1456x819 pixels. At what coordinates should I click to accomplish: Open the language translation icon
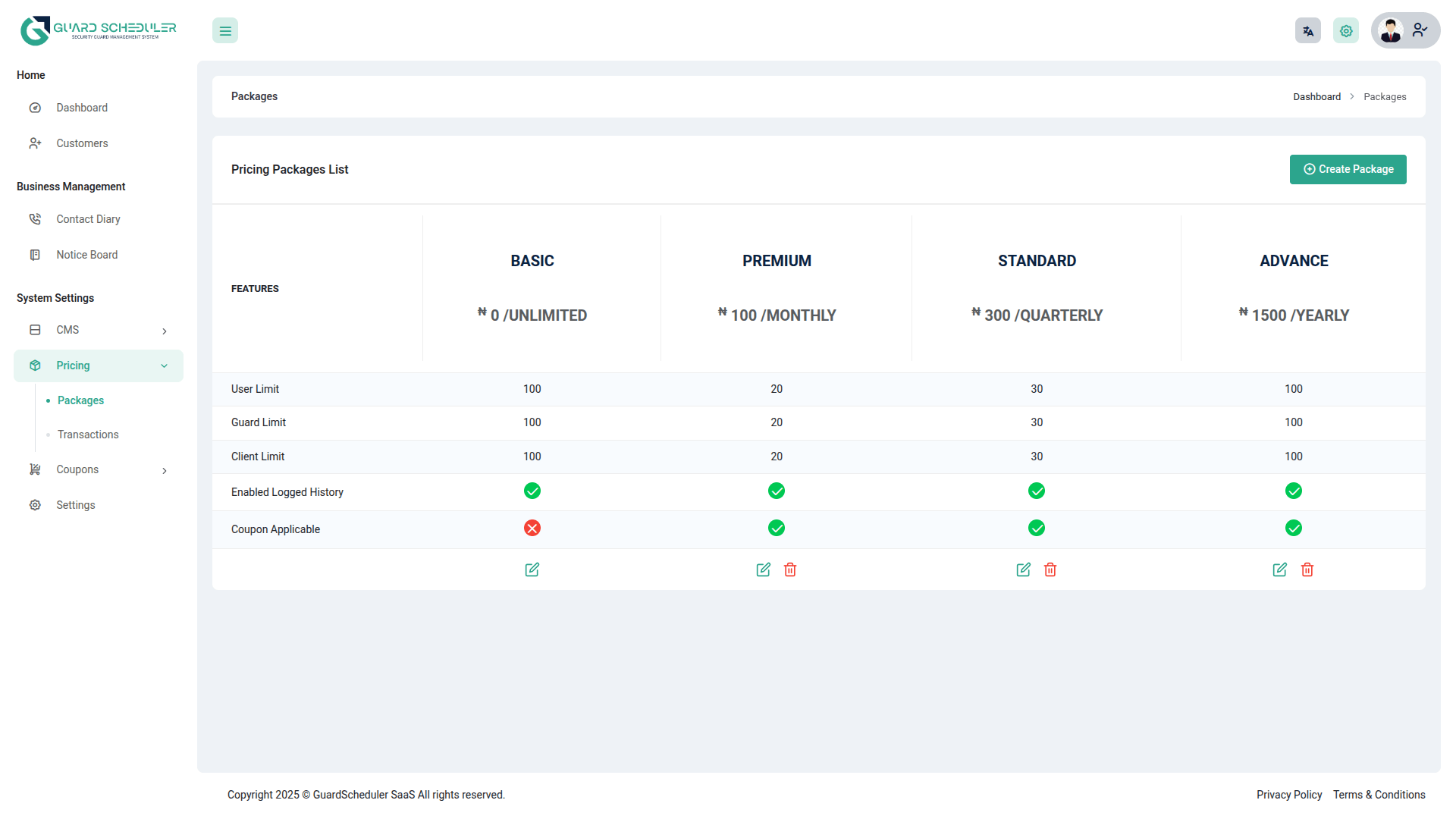1307,31
